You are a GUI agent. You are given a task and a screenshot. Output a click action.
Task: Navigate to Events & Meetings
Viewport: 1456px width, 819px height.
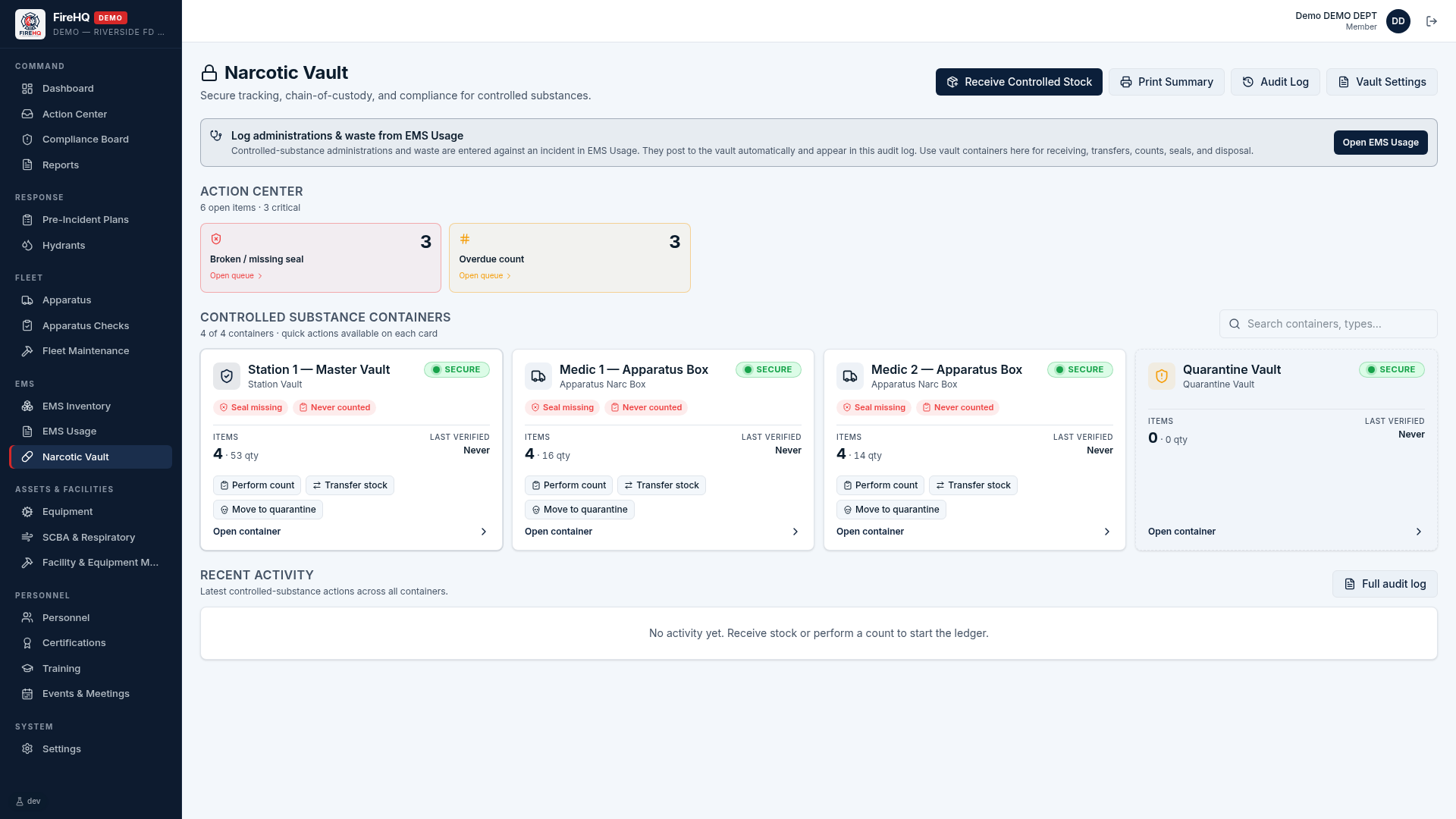coord(91,694)
